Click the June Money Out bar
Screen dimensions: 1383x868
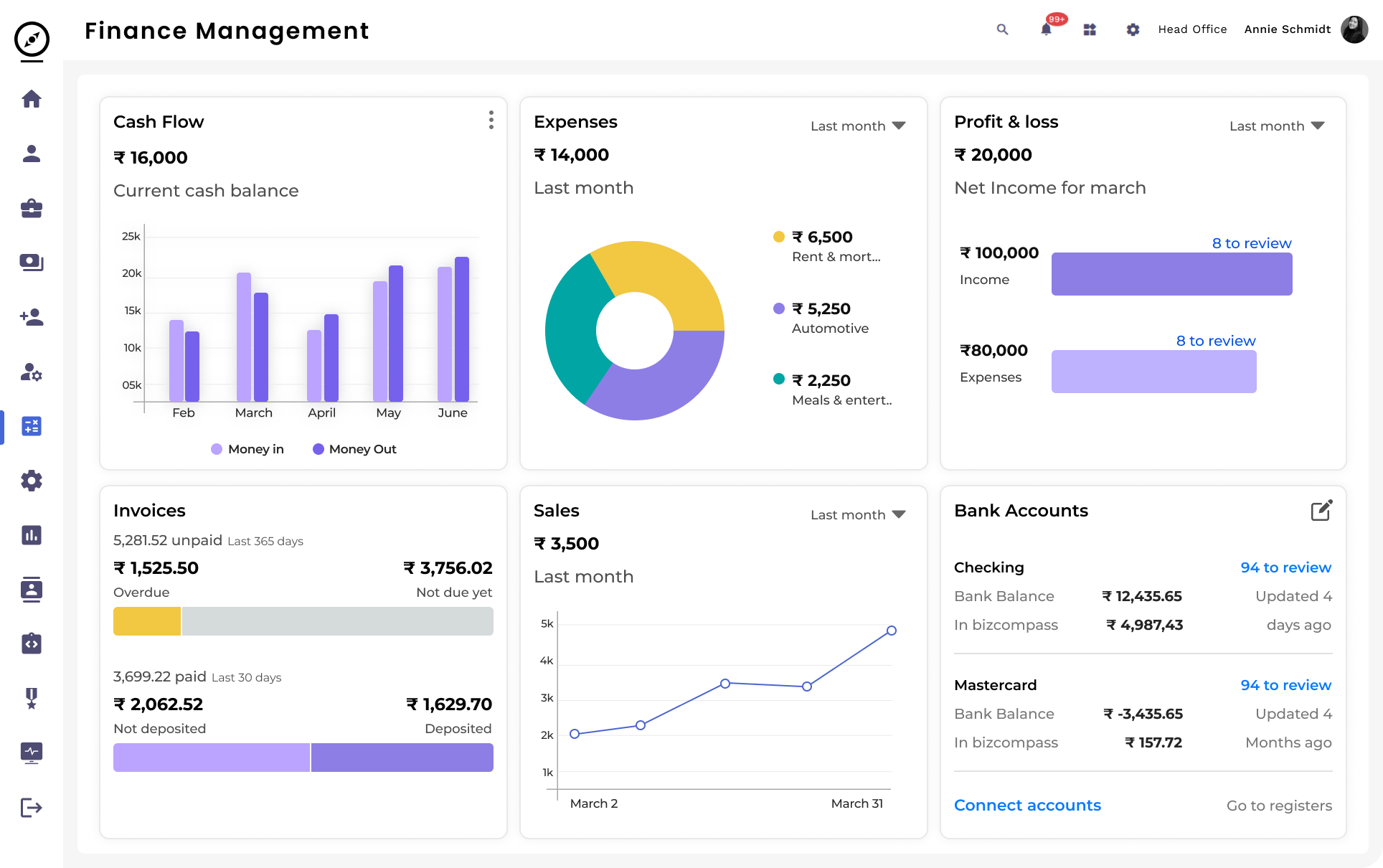click(462, 329)
